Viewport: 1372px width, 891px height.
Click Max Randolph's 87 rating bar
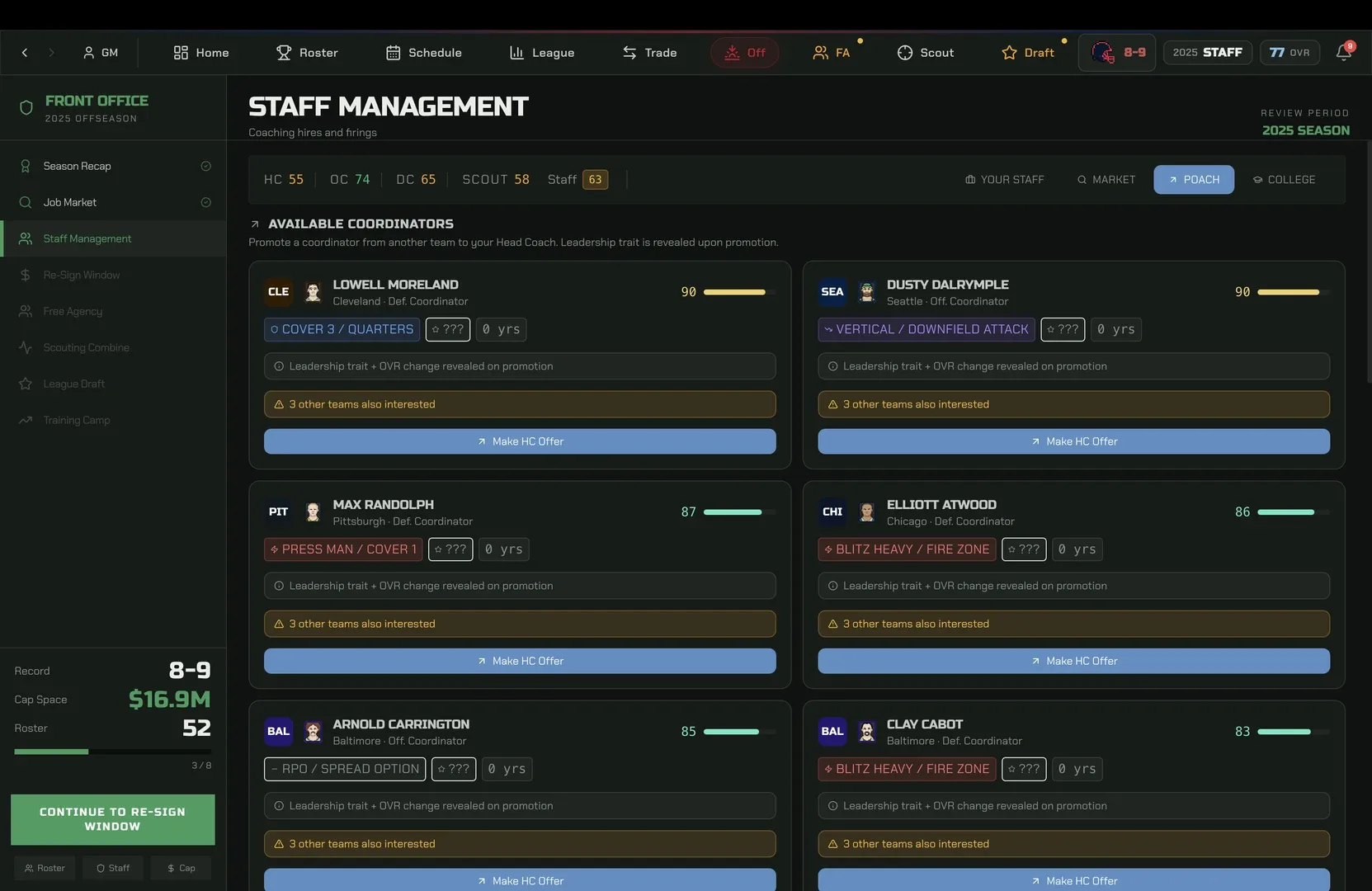tap(739, 512)
